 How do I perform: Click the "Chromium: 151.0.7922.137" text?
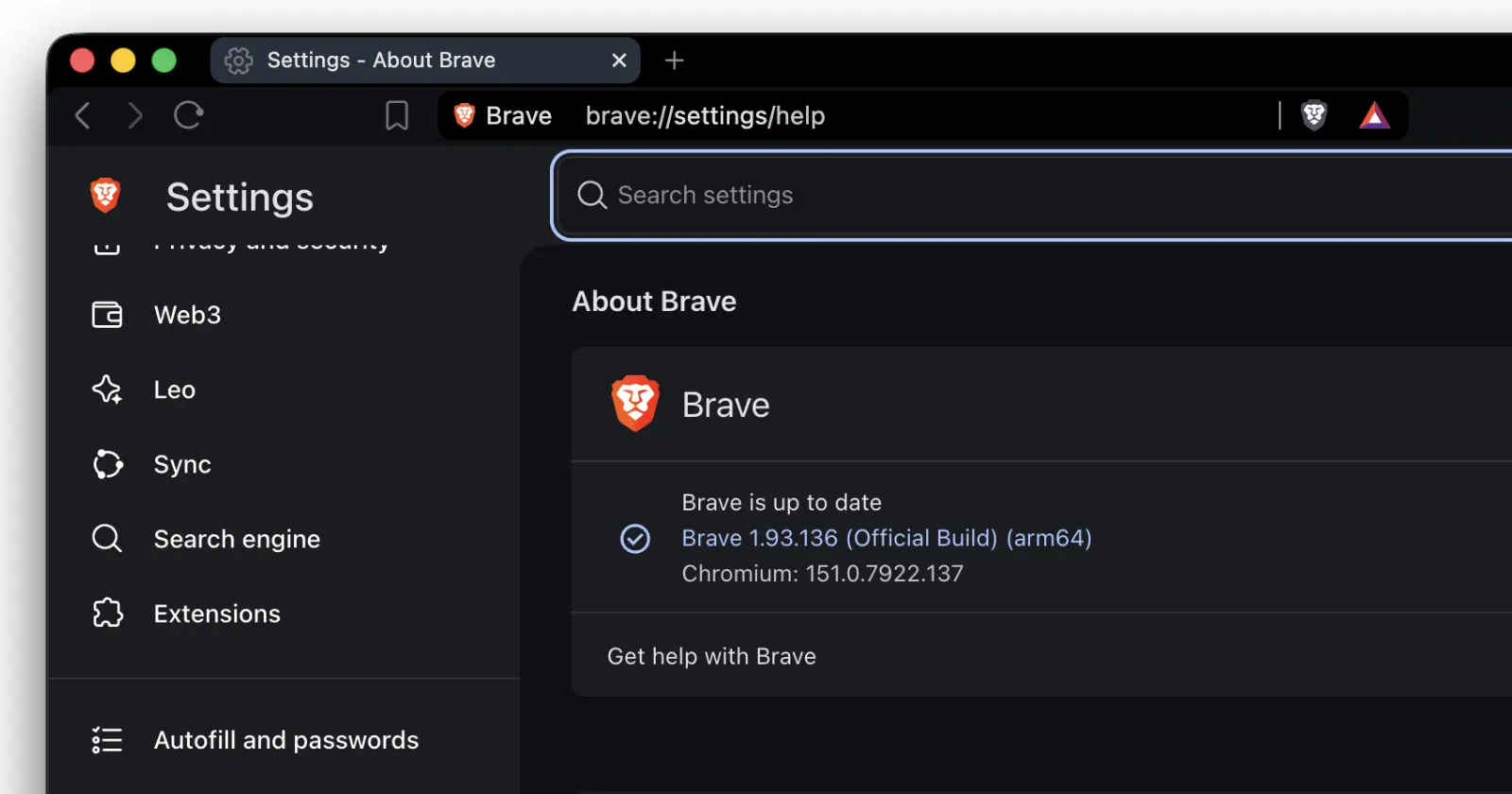[x=822, y=574]
